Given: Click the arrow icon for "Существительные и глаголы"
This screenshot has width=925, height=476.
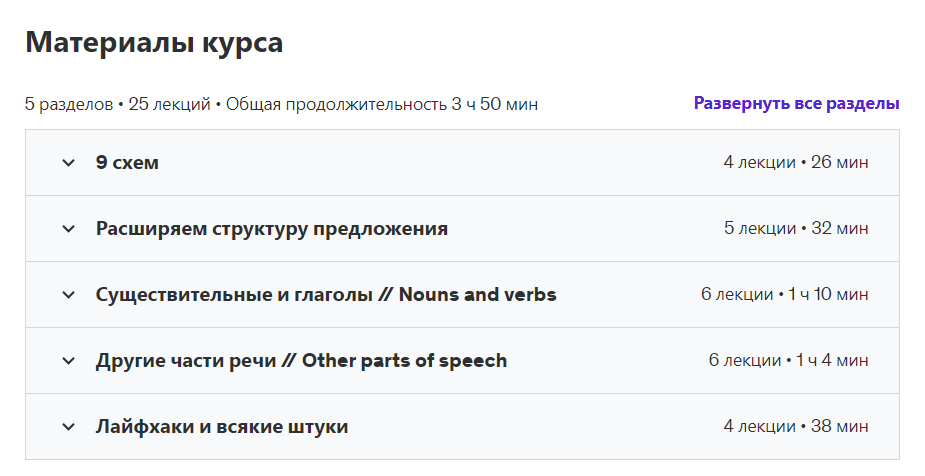Looking at the screenshot, I should (68, 295).
